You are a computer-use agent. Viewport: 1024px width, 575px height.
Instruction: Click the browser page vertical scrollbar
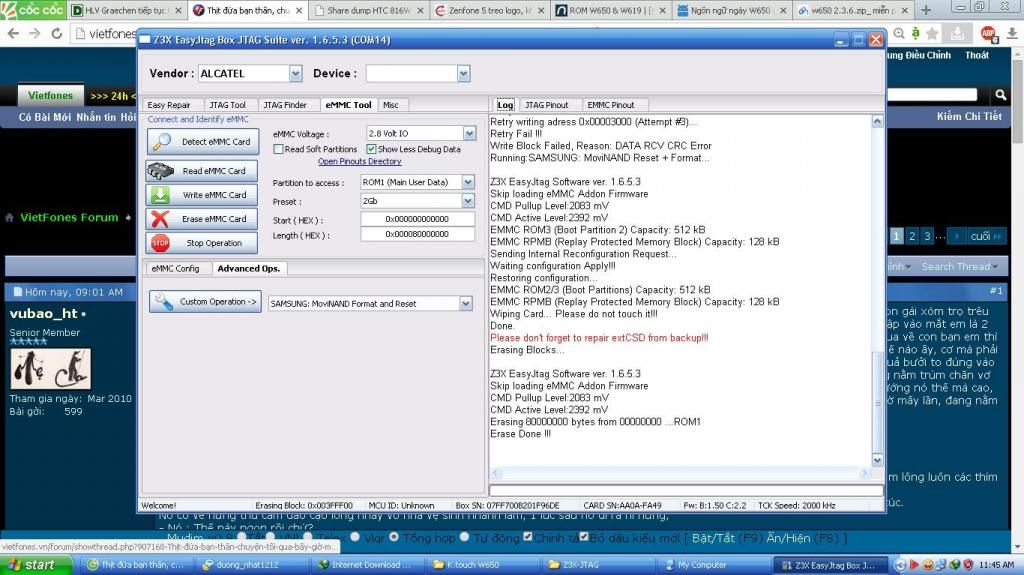[1017, 301]
